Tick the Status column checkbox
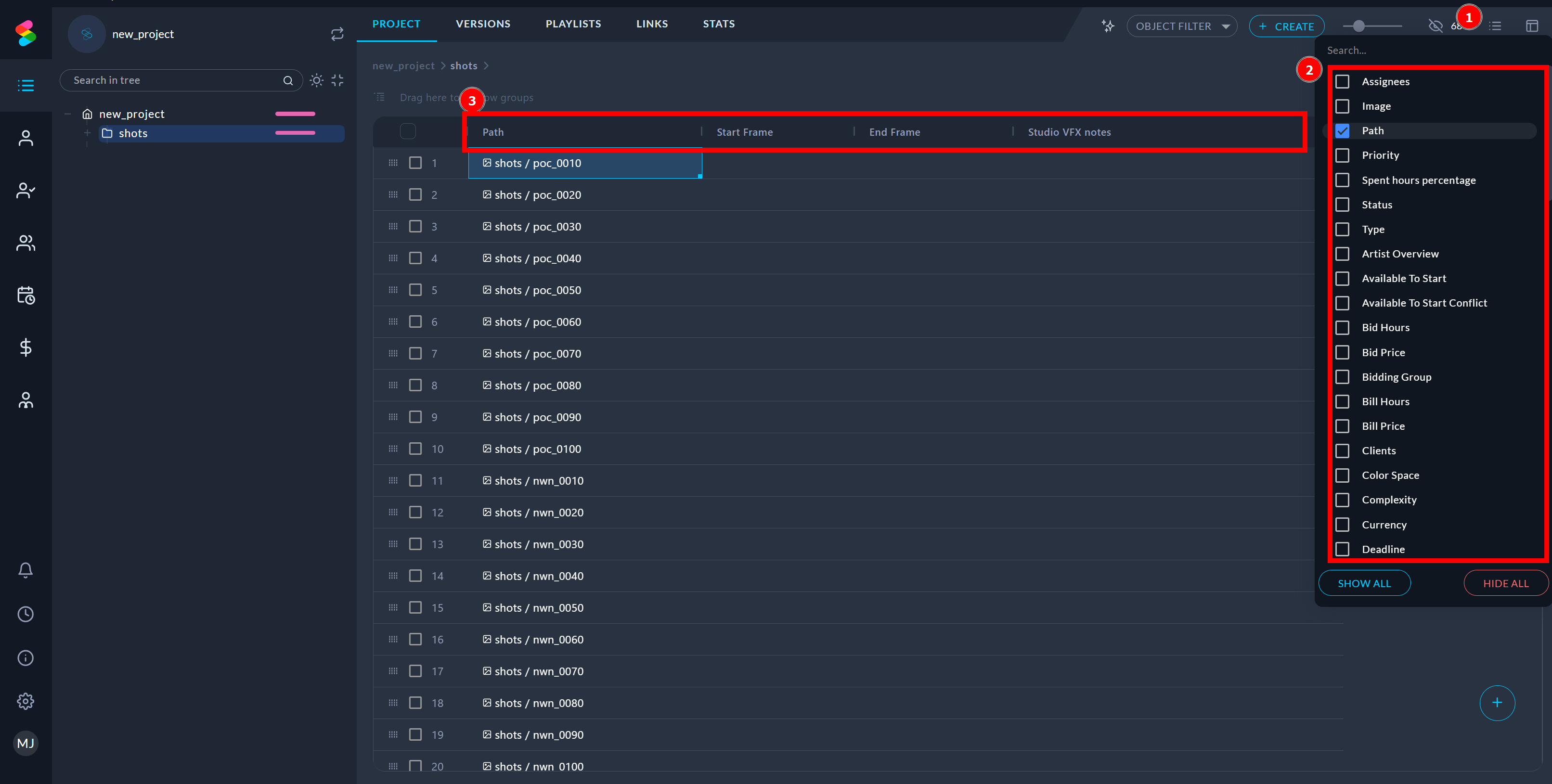 click(1342, 205)
